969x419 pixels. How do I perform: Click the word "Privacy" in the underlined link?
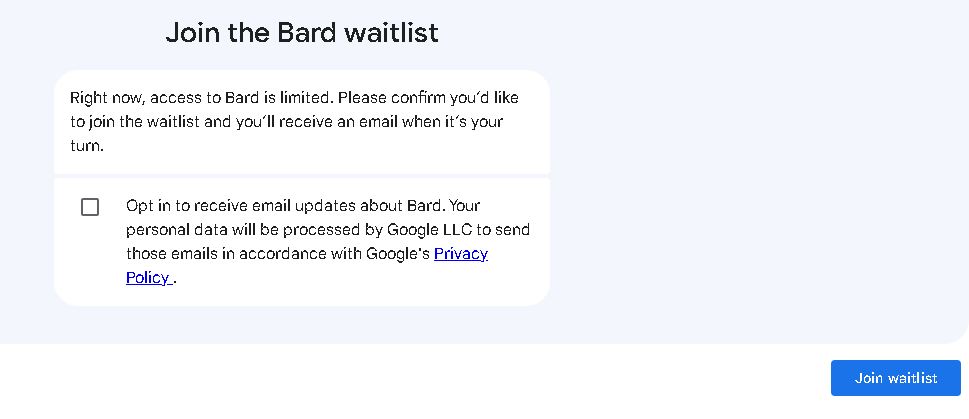click(460, 254)
